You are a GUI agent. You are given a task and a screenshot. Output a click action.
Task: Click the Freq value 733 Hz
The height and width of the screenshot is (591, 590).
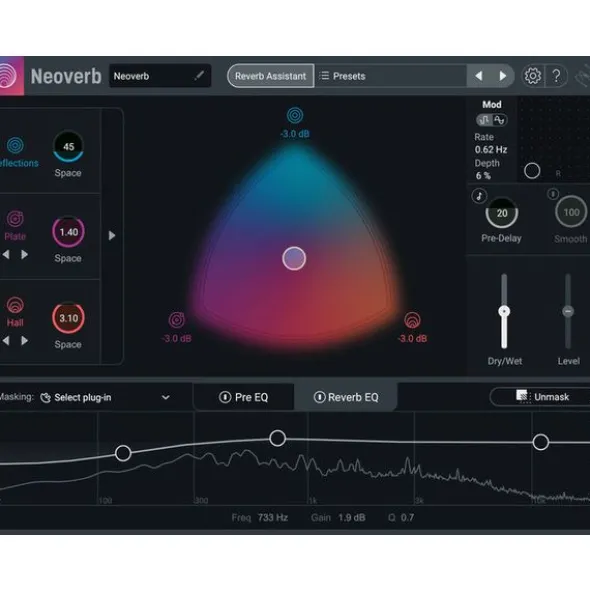click(273, 518)
